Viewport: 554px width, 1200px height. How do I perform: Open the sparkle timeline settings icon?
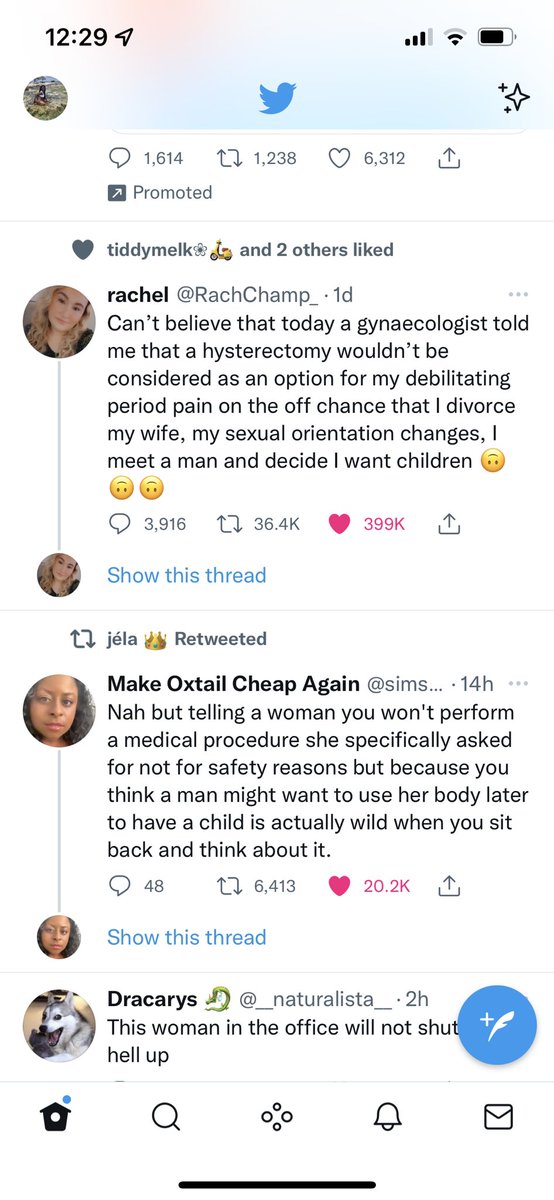[514, 97]
